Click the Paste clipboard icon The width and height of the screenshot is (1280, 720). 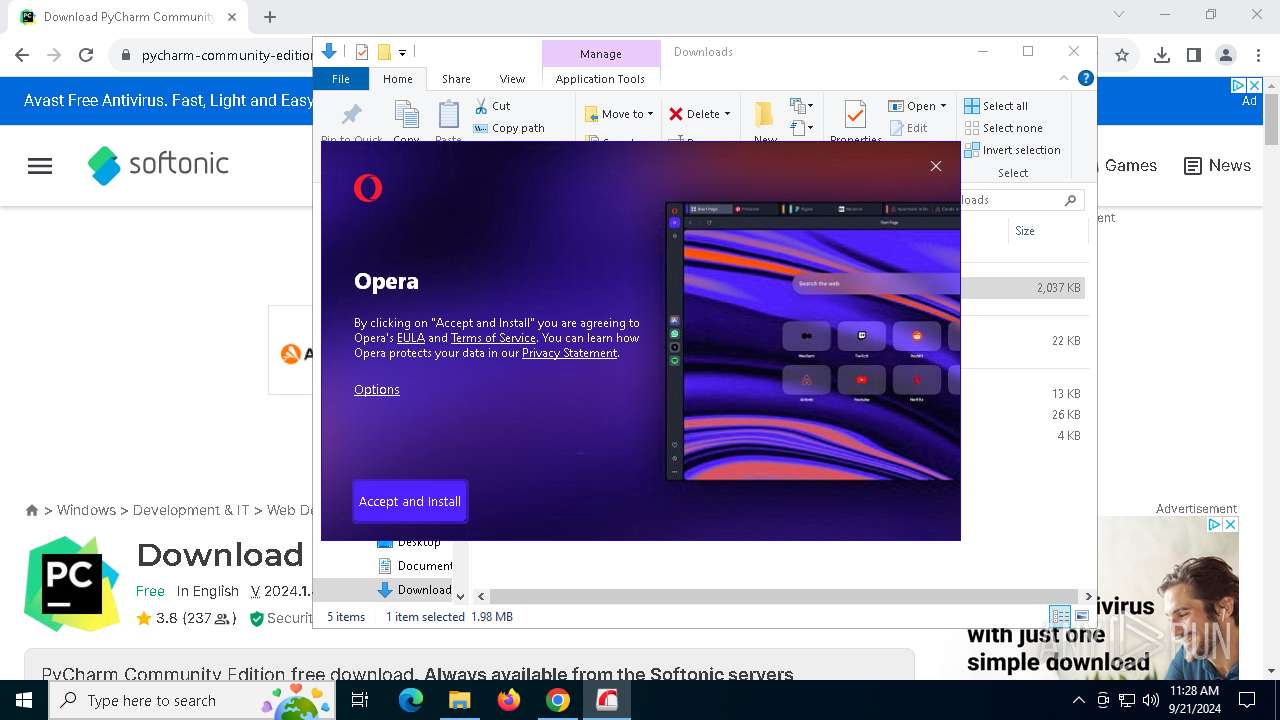pos(449,115)
